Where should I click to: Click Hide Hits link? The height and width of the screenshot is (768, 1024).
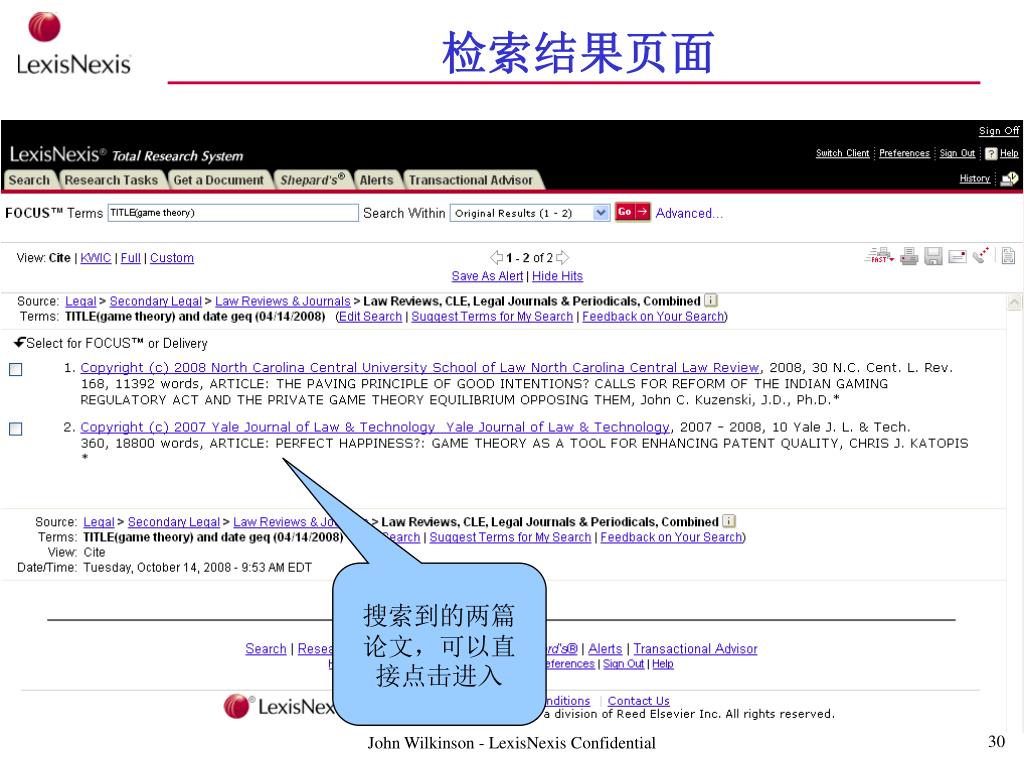(557, 276)
